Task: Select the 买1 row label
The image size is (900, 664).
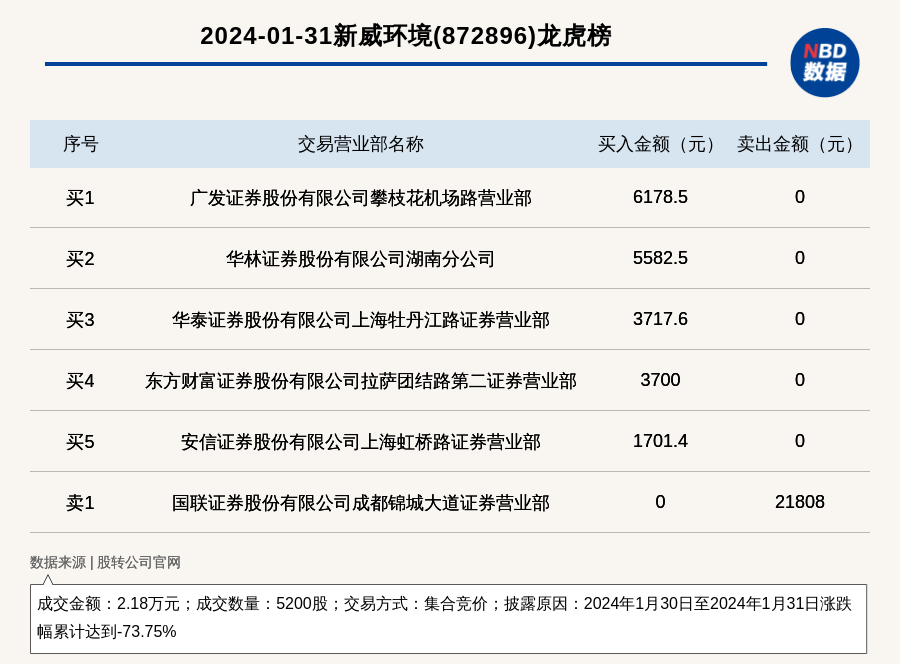Action: point(80,198)
